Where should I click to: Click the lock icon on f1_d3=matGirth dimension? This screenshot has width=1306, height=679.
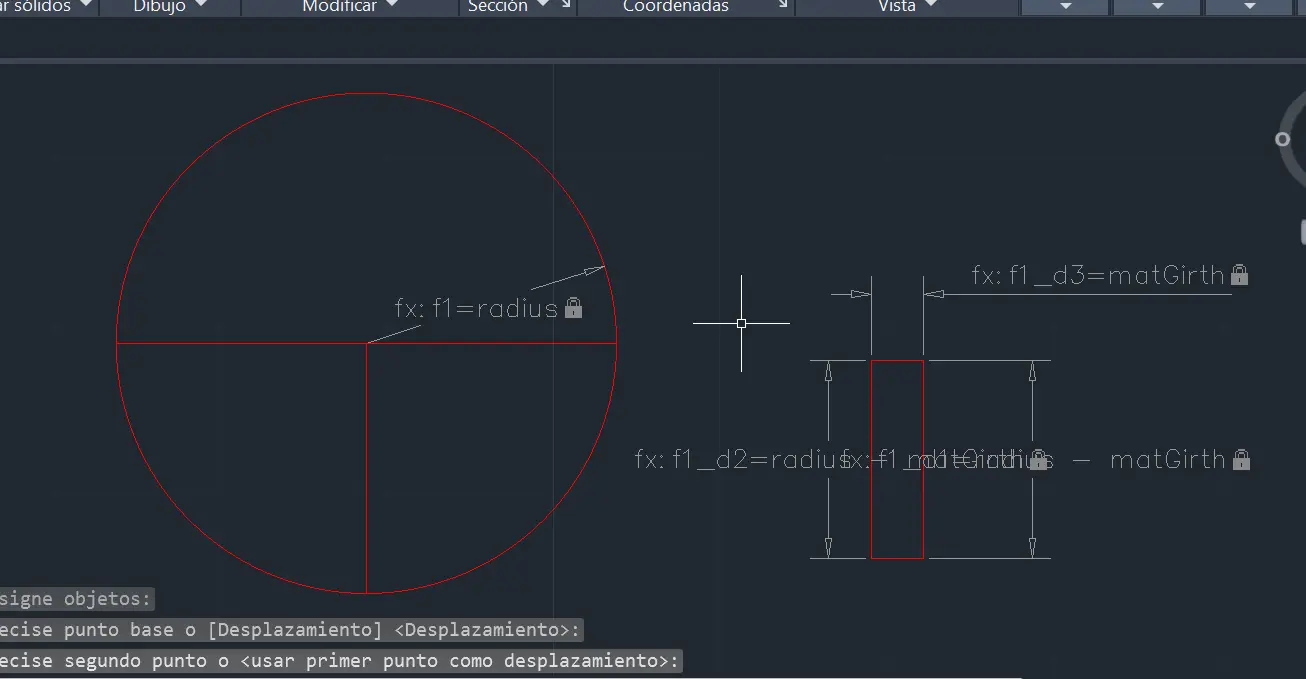point(1239,275)
